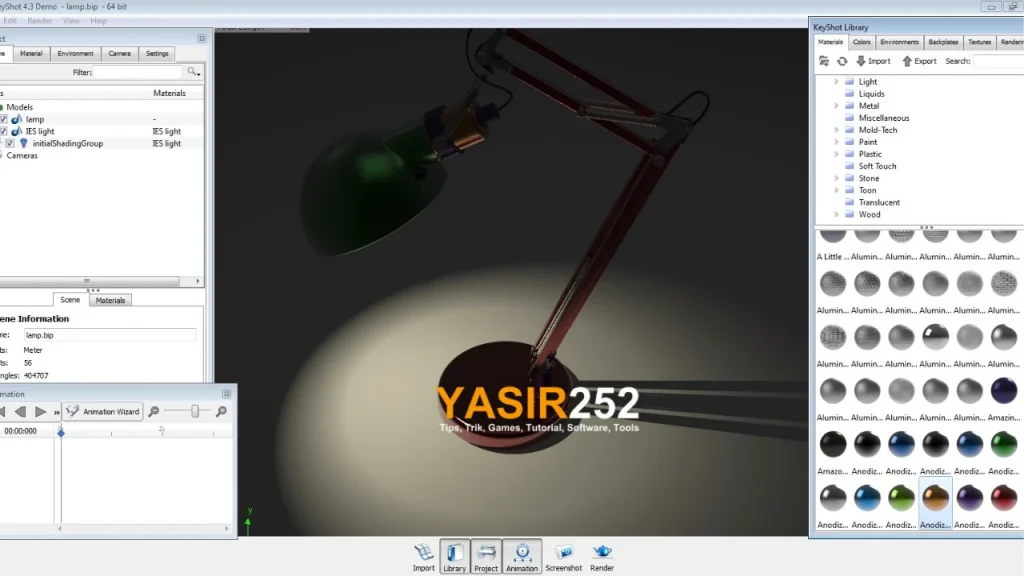Screen dimensions: 1024x576
Task: Click the step back playback button
Action: [x=21, y=411]
